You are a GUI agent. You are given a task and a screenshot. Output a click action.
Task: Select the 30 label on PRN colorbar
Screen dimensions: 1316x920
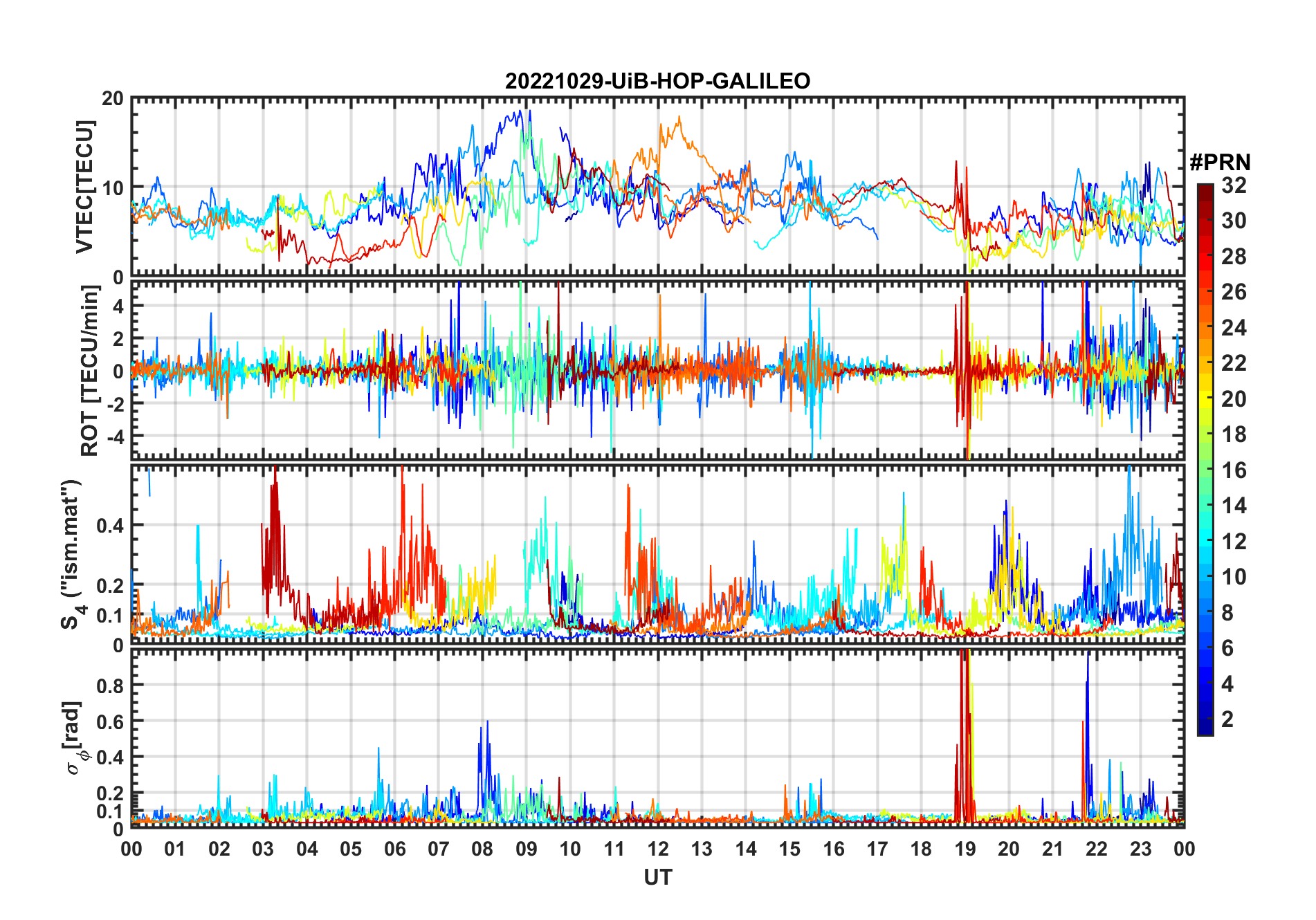[x=1234, y=221]
